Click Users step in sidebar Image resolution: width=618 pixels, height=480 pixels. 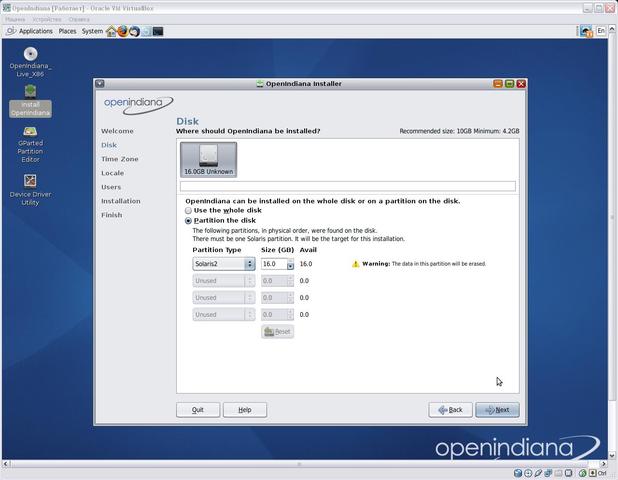[x=111, y=187]
